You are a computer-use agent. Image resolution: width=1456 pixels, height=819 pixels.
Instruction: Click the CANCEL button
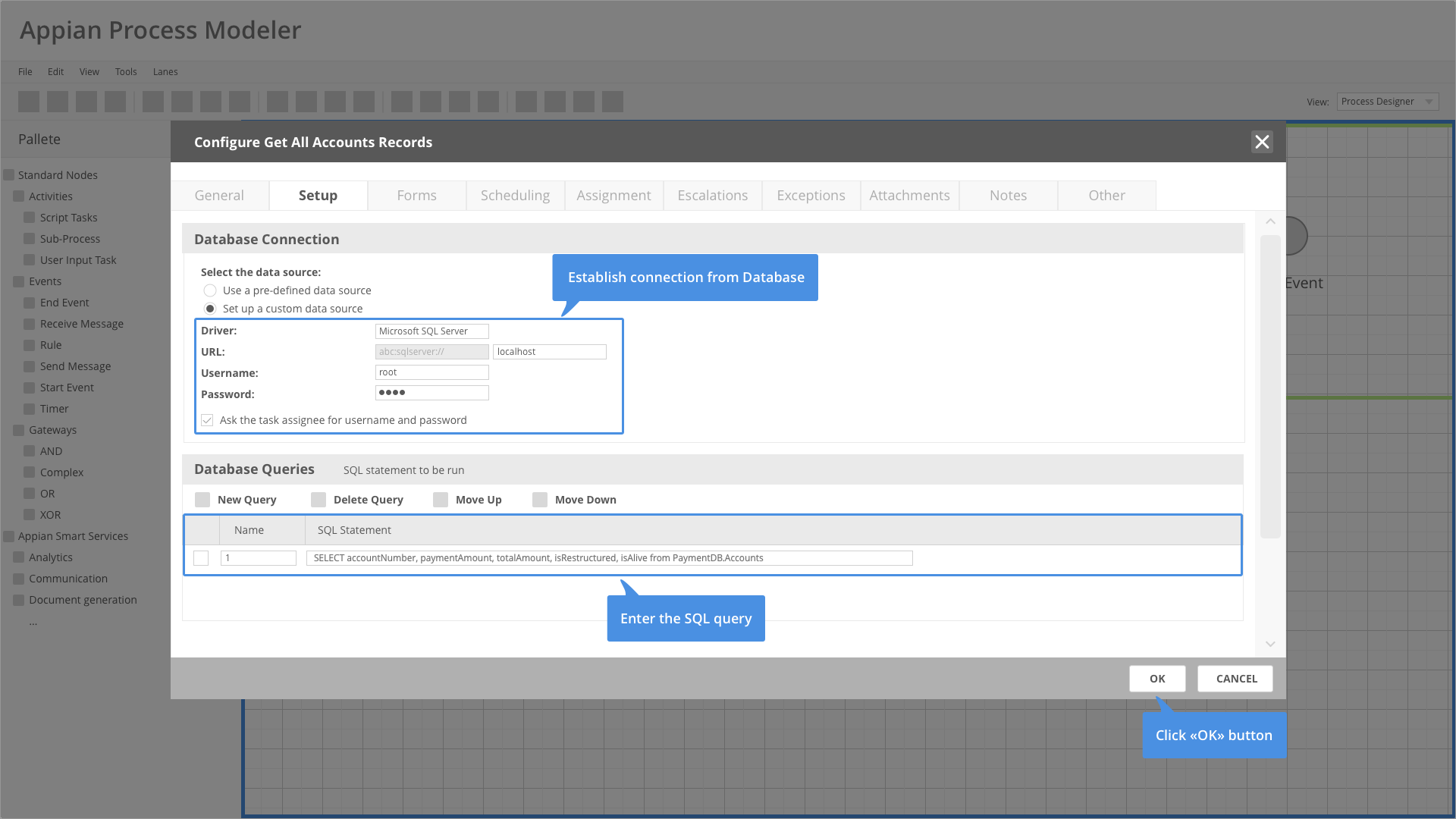coord(1236,679)
